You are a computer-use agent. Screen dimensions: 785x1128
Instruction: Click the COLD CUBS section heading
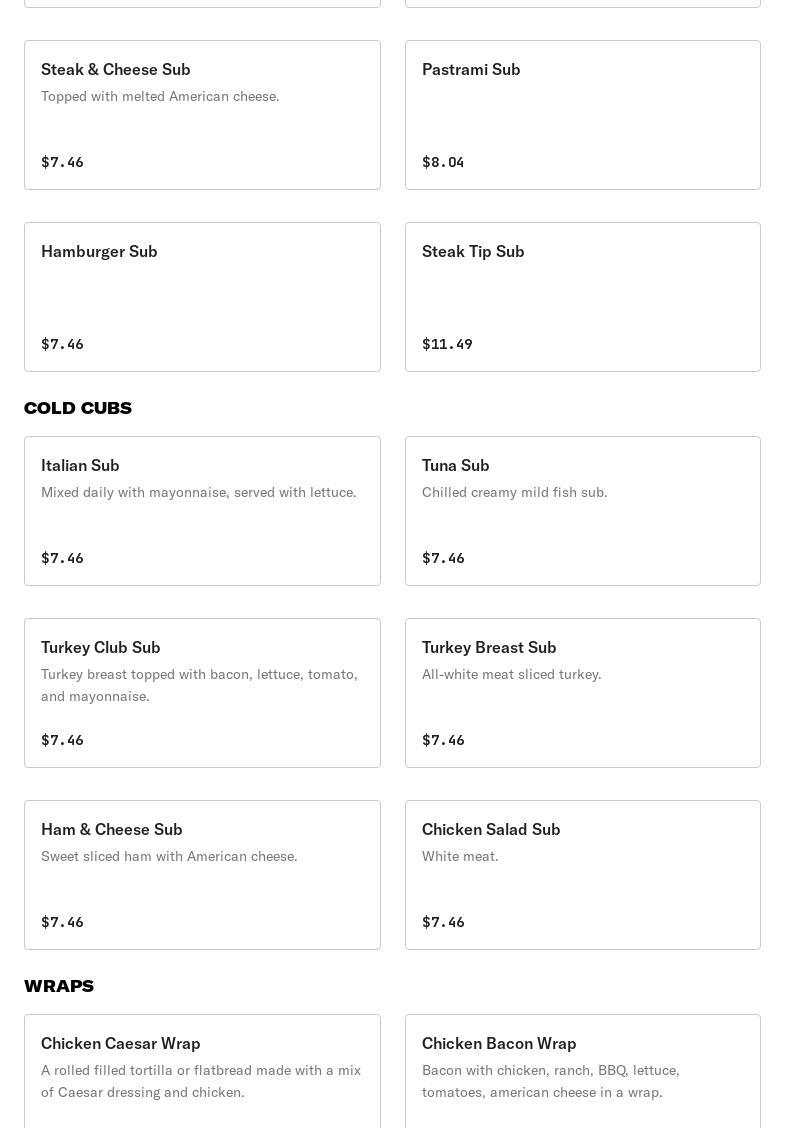(78, 408)
